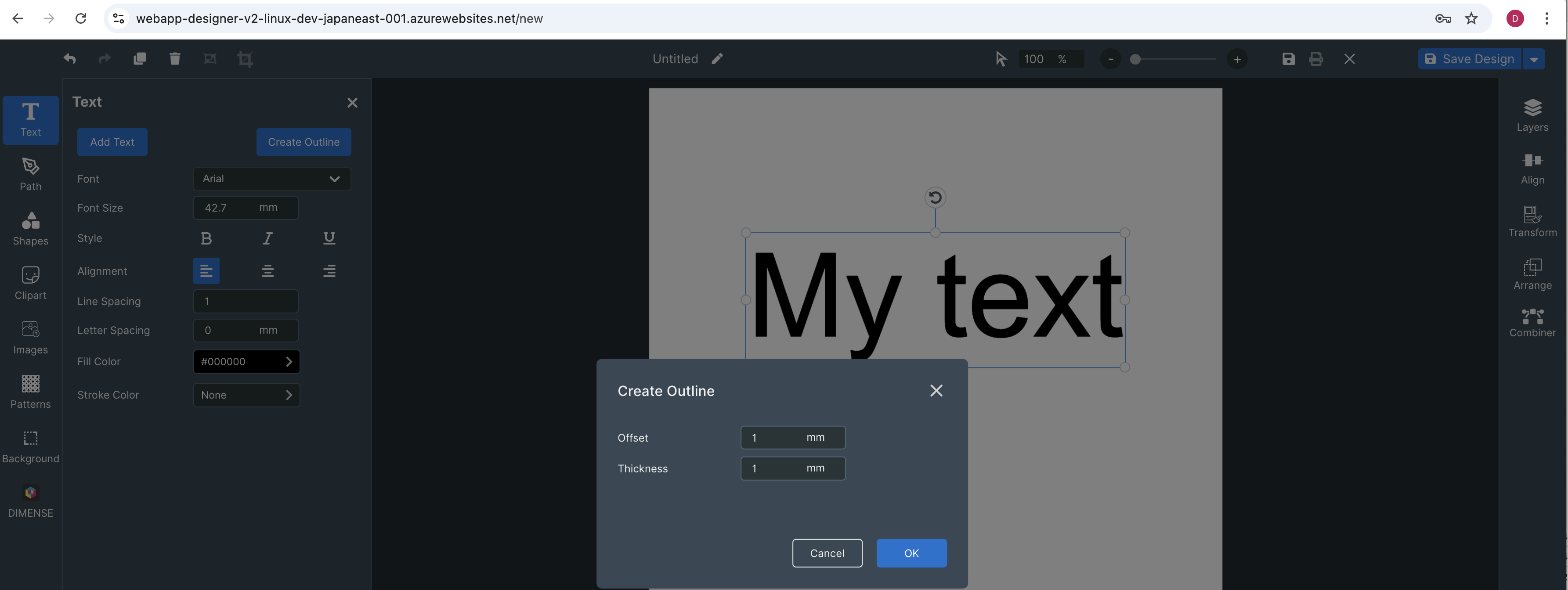Open the DIMENSE panel
The image size is (1568, 590).
[30, 500]
